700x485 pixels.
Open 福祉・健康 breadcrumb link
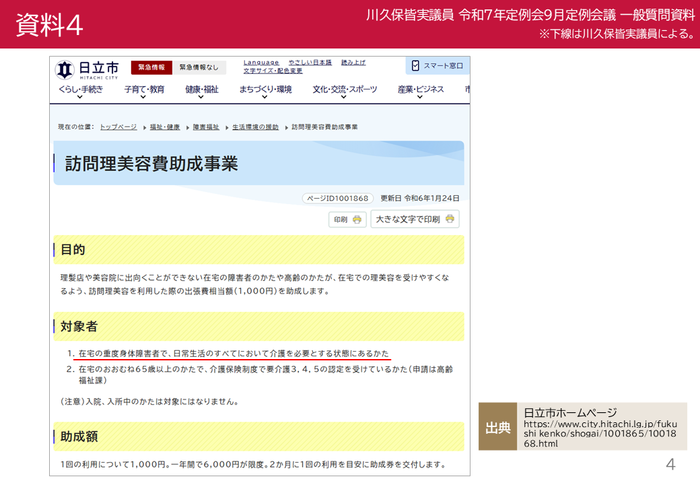(x=165, y=127)
